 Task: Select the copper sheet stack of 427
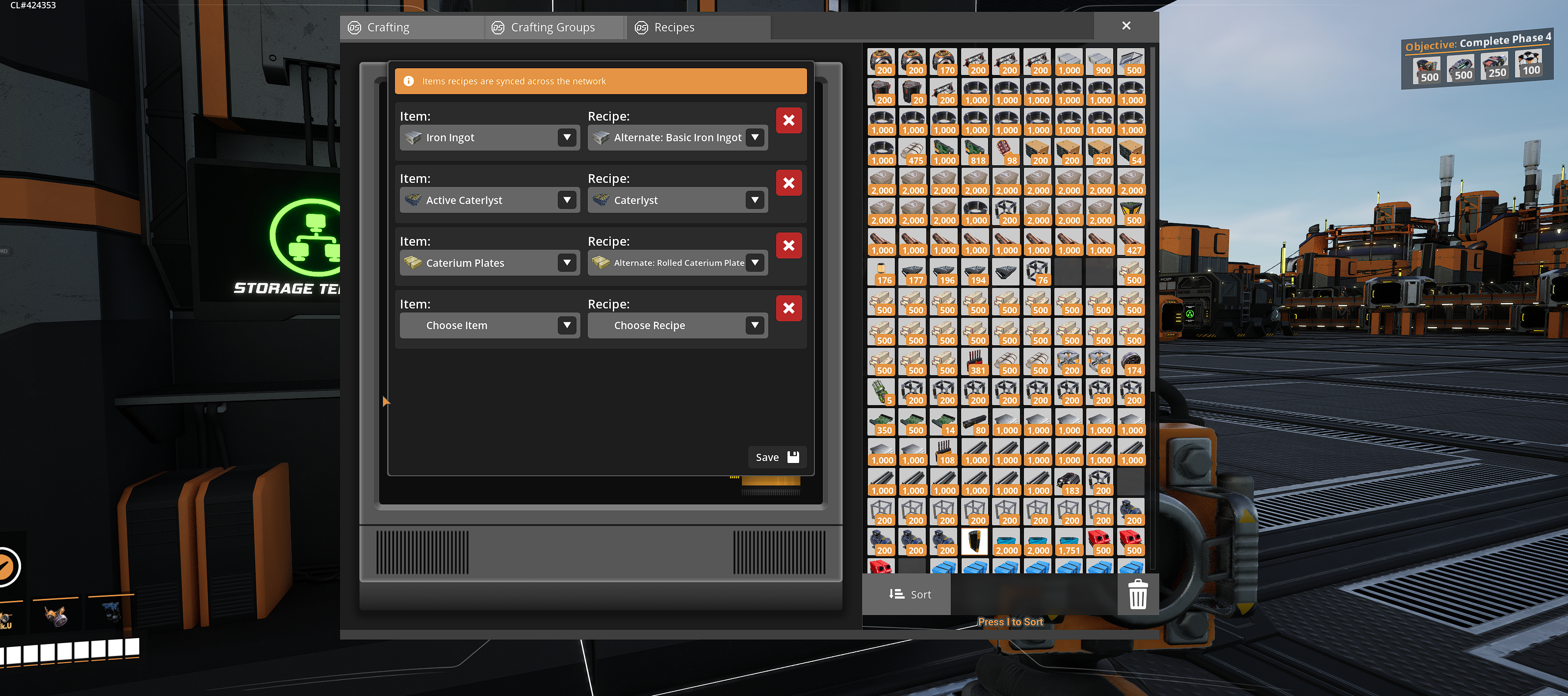(1131, 242)
